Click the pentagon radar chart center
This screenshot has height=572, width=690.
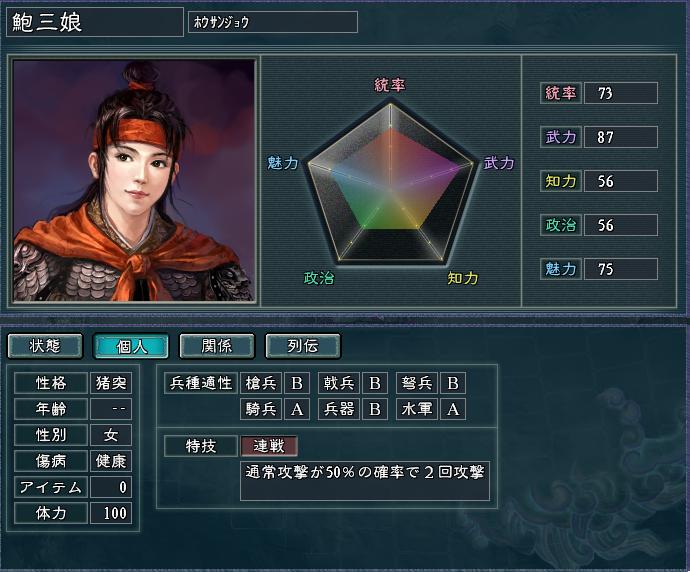coord(390,187)
